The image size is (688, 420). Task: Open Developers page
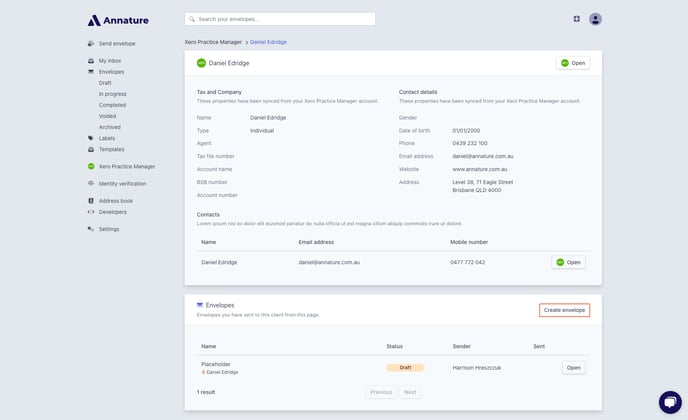112,212
